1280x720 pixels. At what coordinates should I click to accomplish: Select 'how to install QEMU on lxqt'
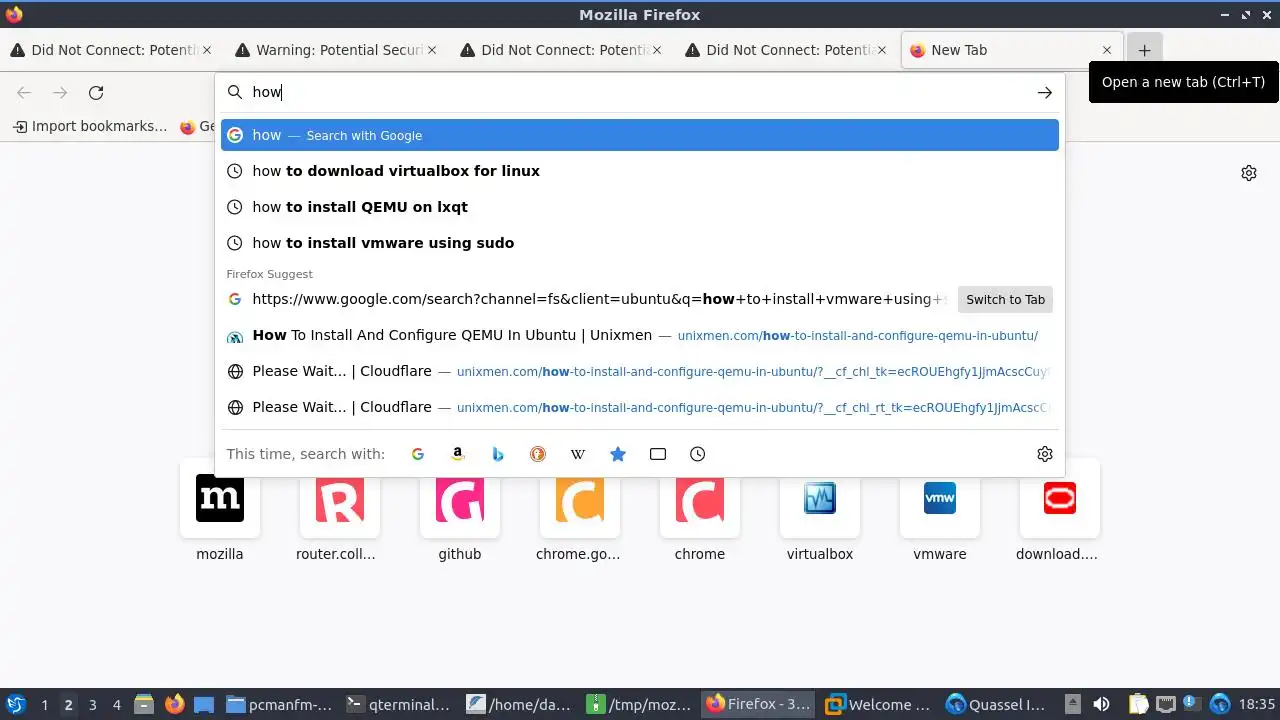(x=640, y=207)
